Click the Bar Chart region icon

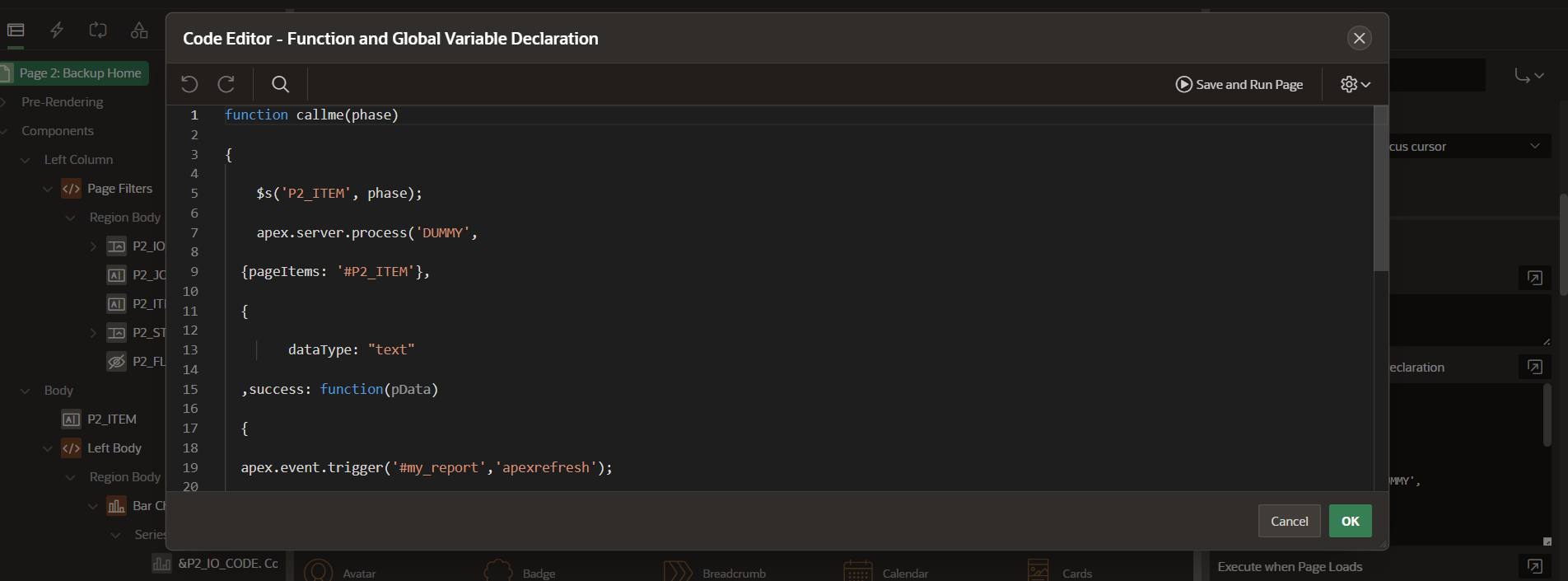[117, 506]
